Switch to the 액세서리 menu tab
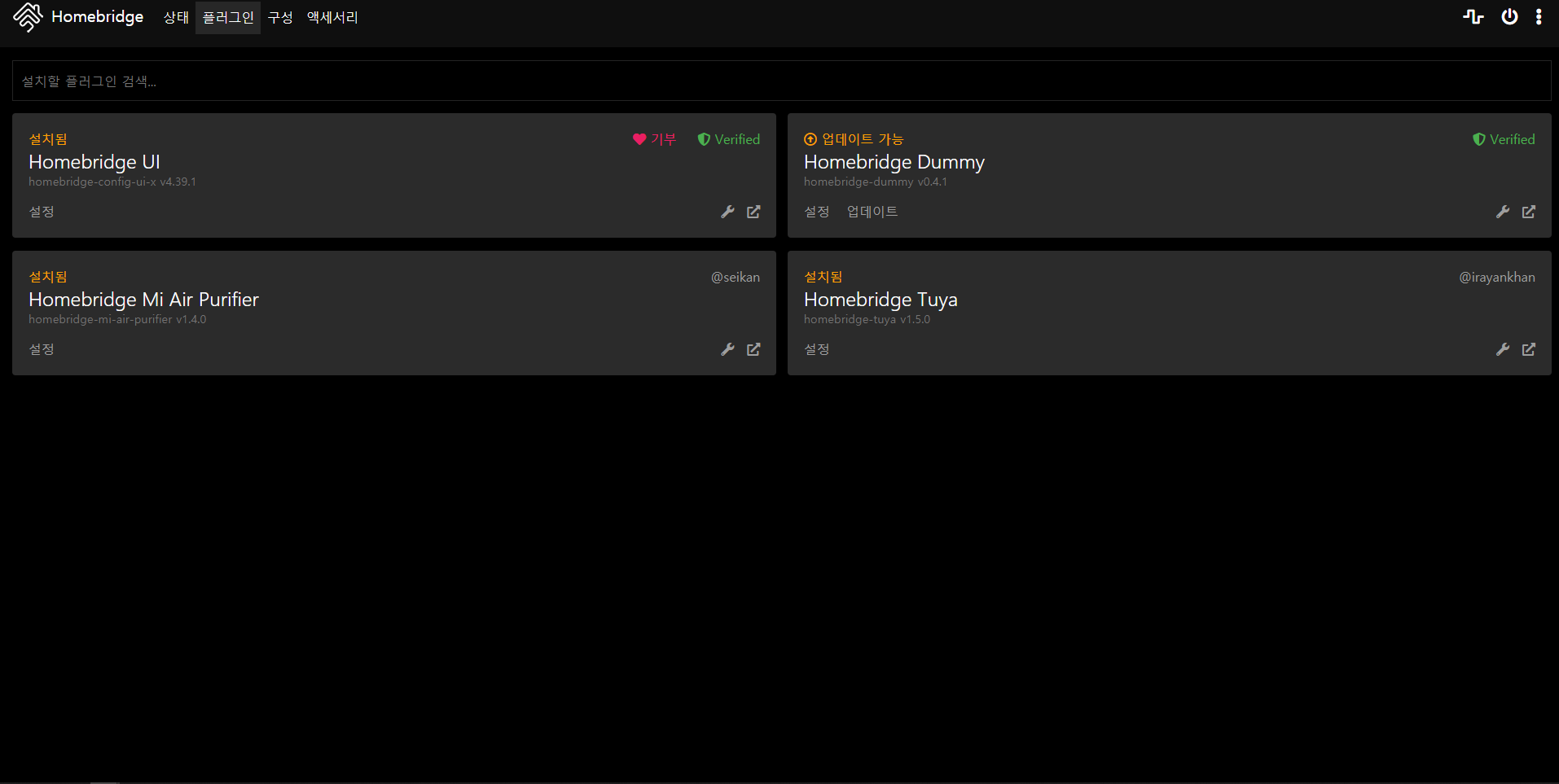The width and height of the screenshot is (1559, 784). 332,17
